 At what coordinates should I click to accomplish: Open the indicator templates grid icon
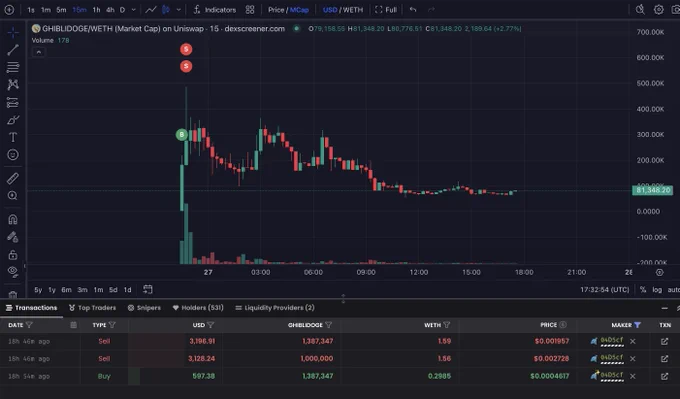click(x=250, y=10)
